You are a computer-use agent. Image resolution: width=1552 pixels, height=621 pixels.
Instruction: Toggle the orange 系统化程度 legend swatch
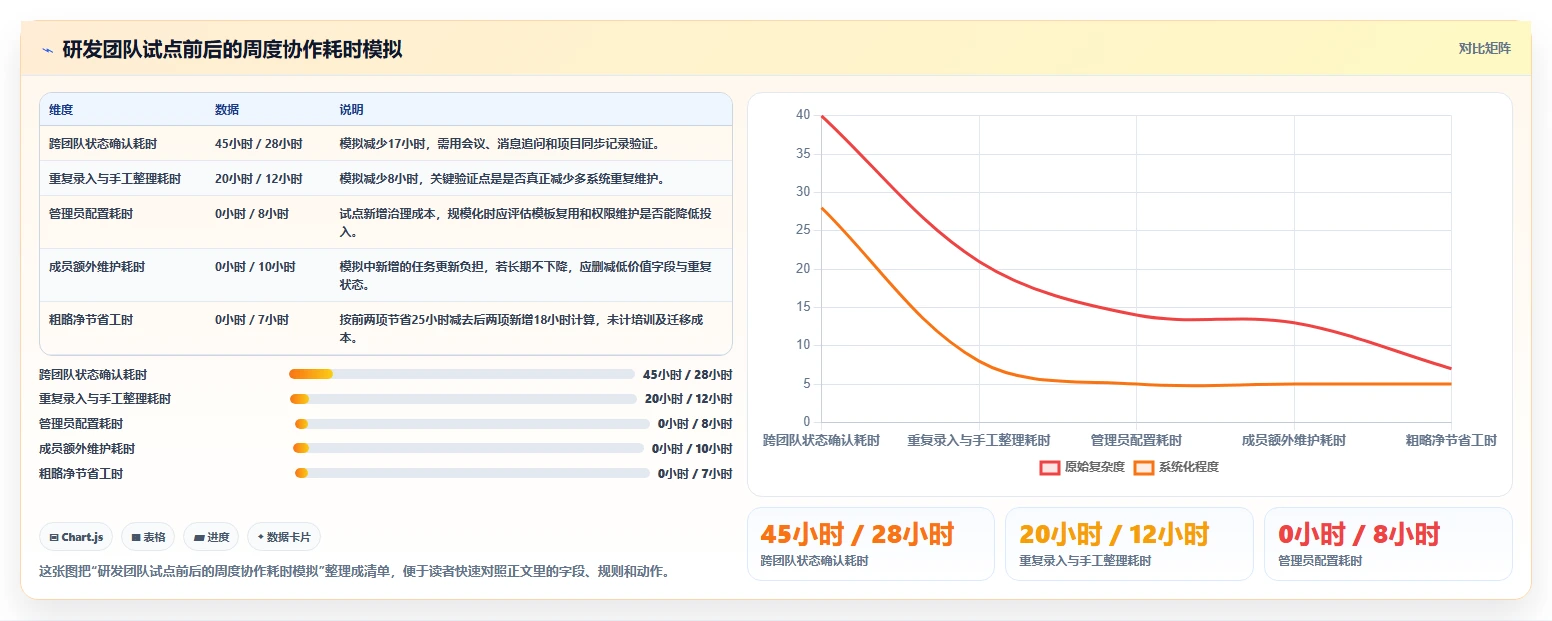(x=1144, y=467)
